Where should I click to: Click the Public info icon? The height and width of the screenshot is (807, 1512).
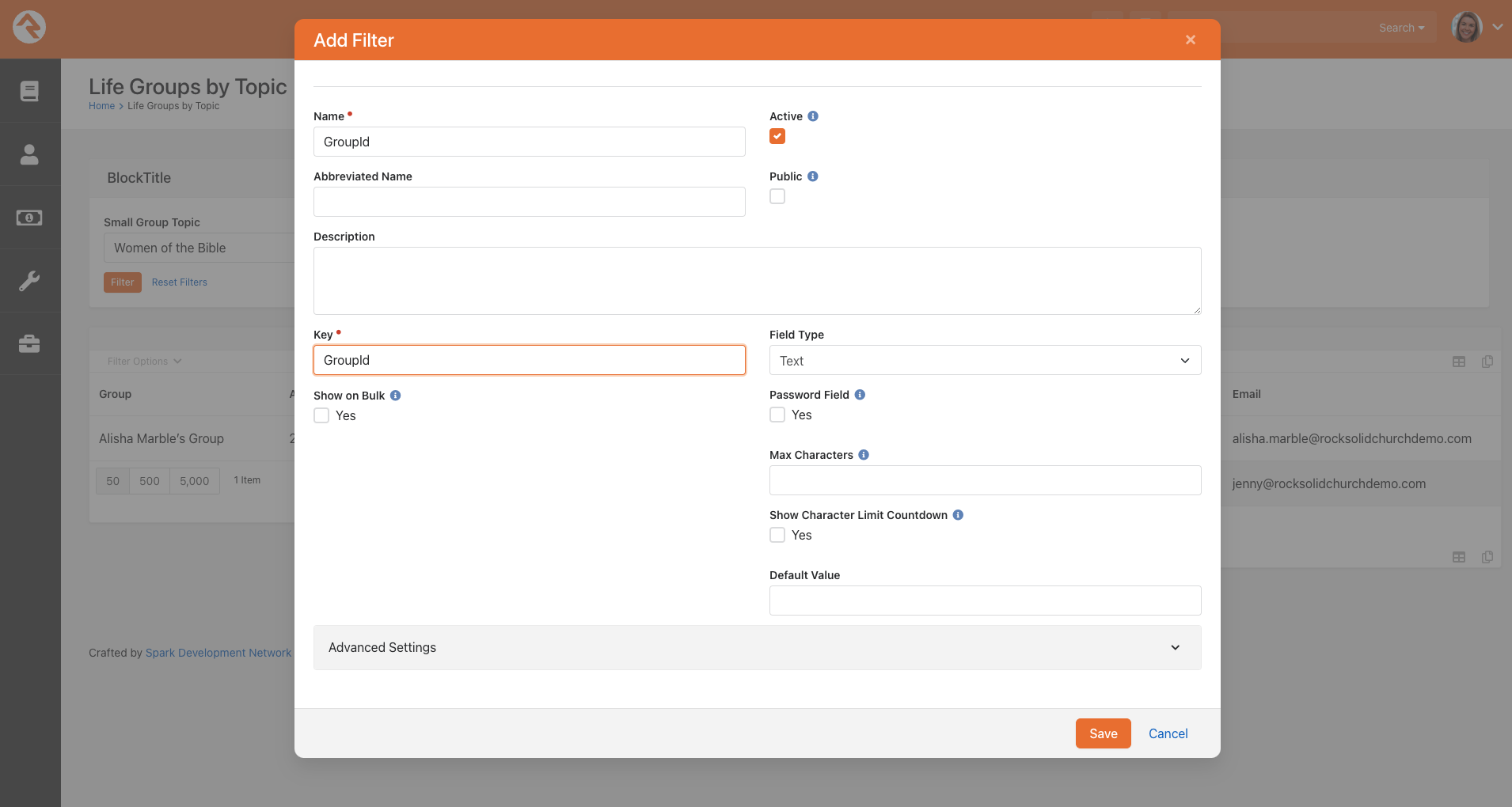tap(813, 176)
